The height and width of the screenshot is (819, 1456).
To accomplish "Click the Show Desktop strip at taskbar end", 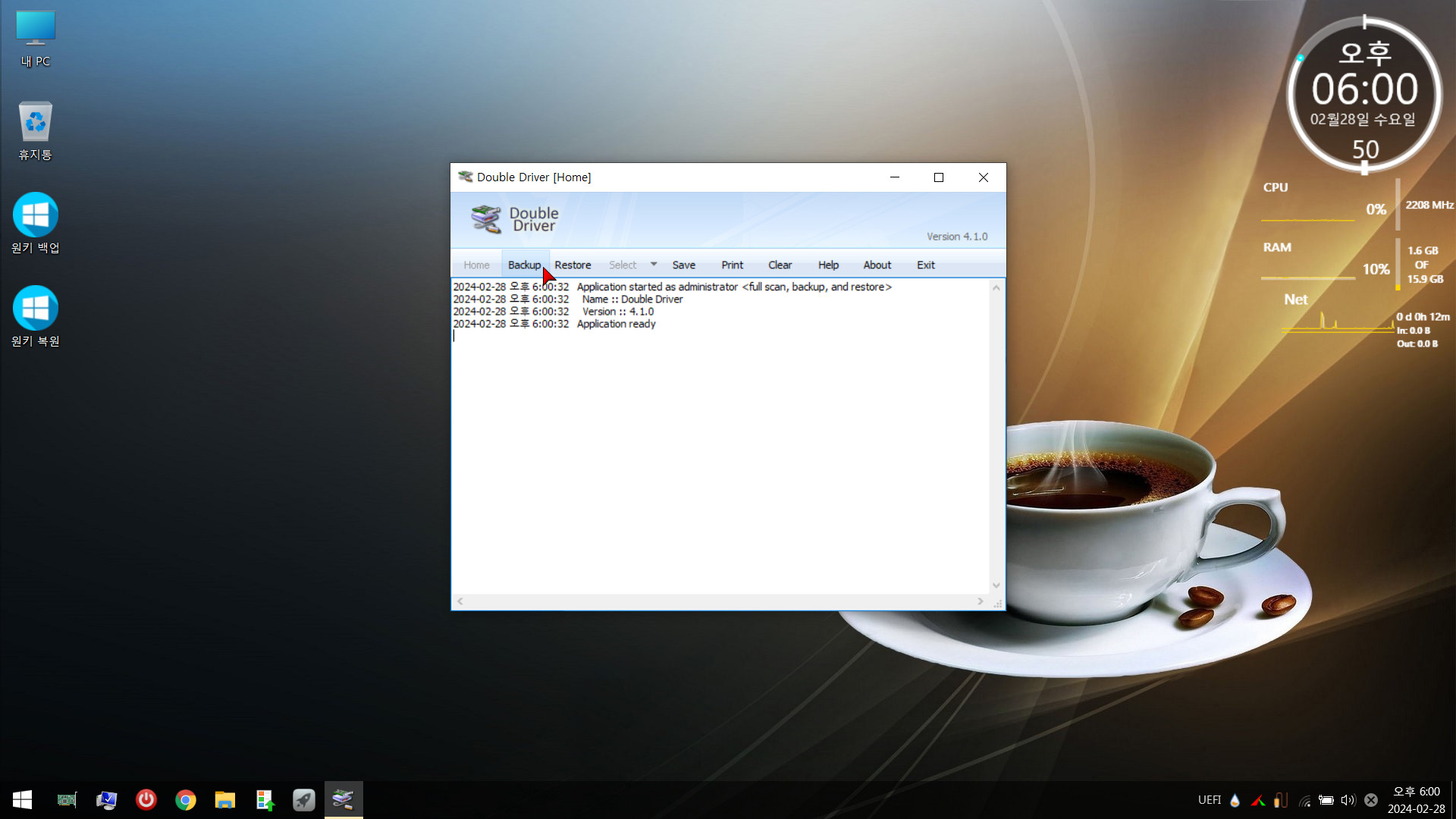I will click(1453, 800).
